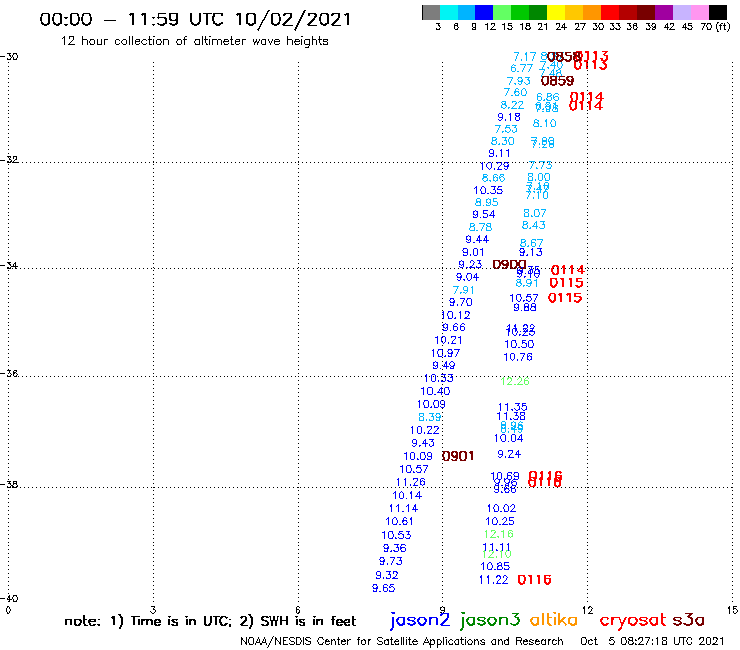Image resolution: width=740 pixels, height=650 pixels.
Task: Click wave height value '8.10'
Action: pyautogui.click(x=544, y=124)
